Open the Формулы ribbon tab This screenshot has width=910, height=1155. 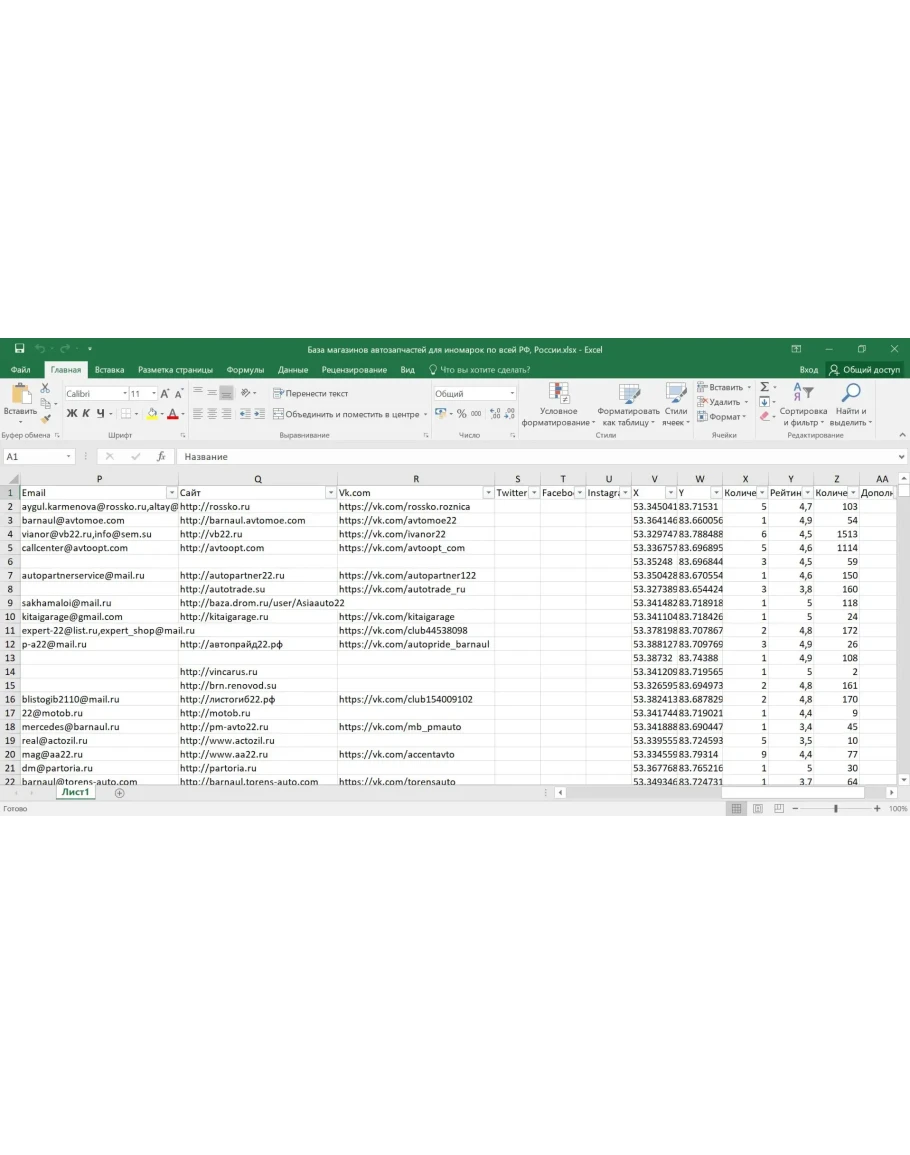click(x=245, y=370)
